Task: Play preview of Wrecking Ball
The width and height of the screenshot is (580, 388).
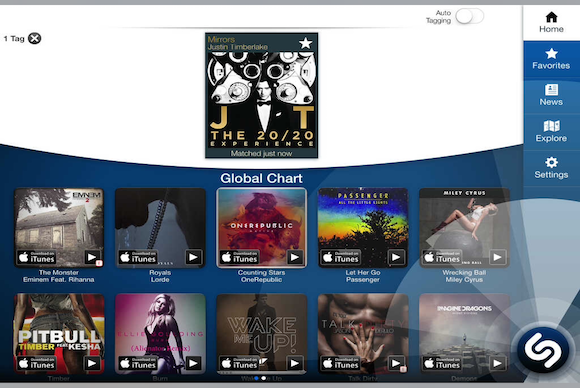Action: pyautogui.click(x=497, y=257)
